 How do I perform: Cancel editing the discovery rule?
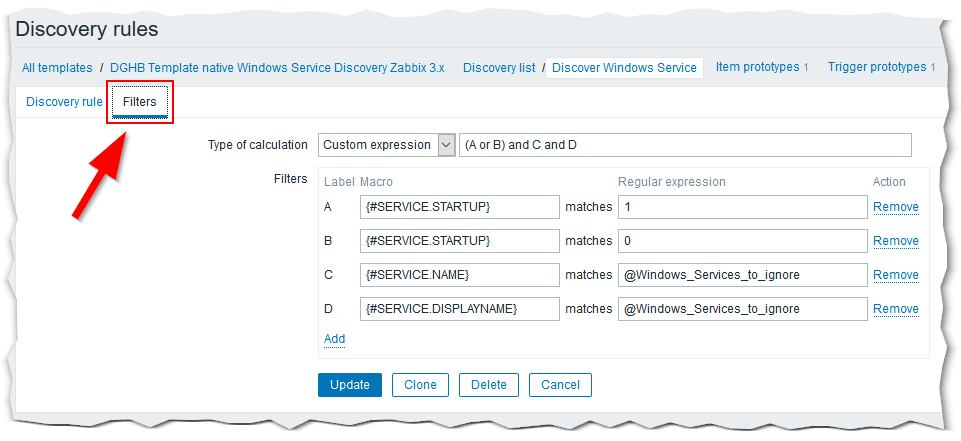pyautogui.click(x=560, y=385)
